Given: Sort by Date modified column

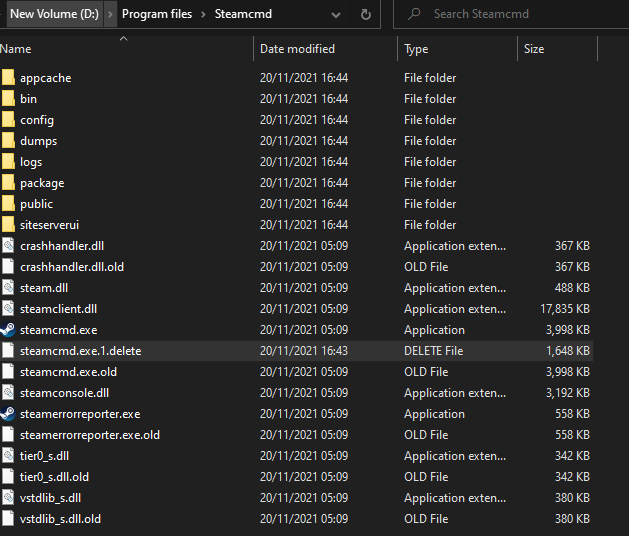Looking at the screenshot, I should 297,49.
